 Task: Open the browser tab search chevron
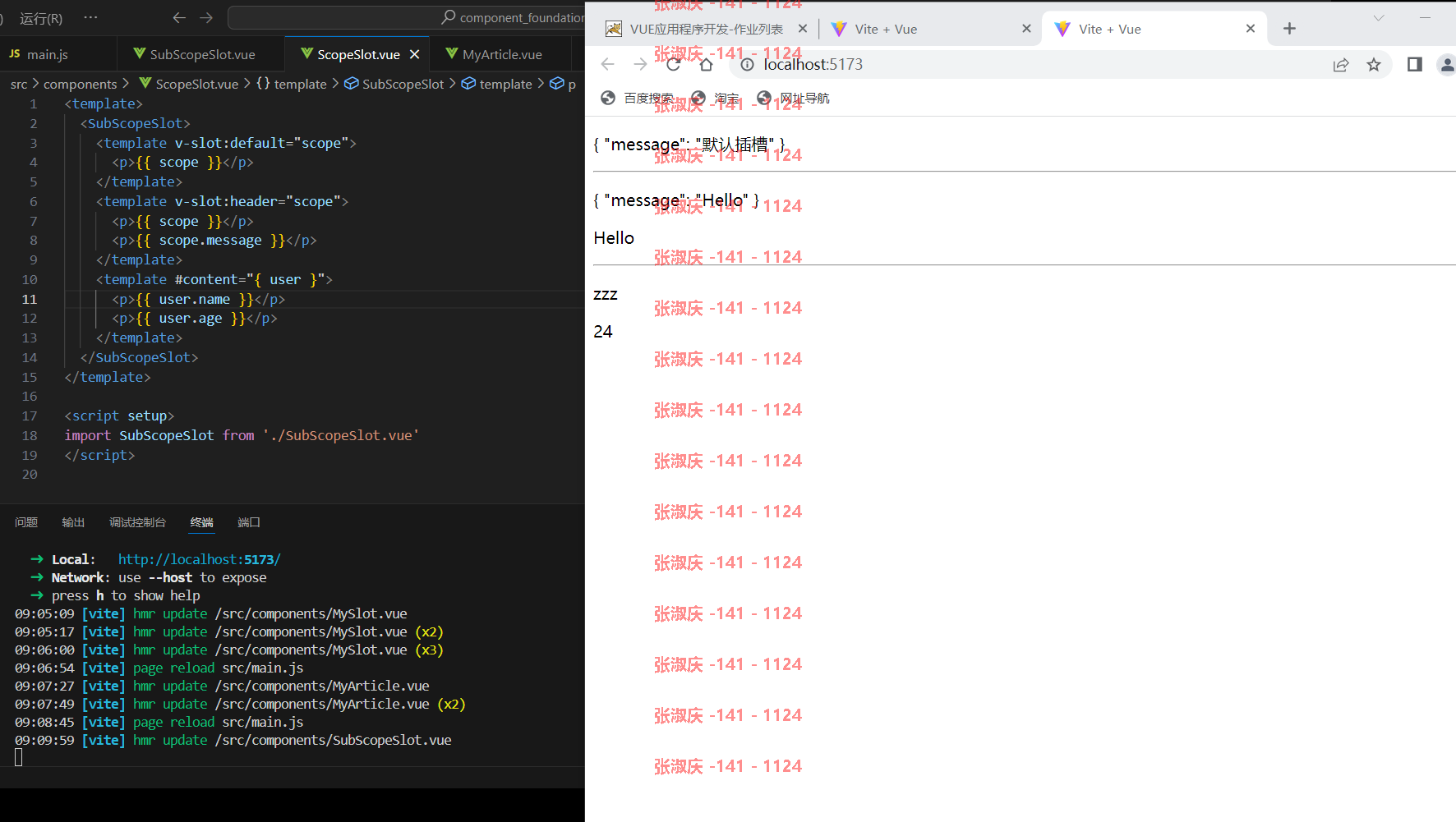click(1379, 17)
